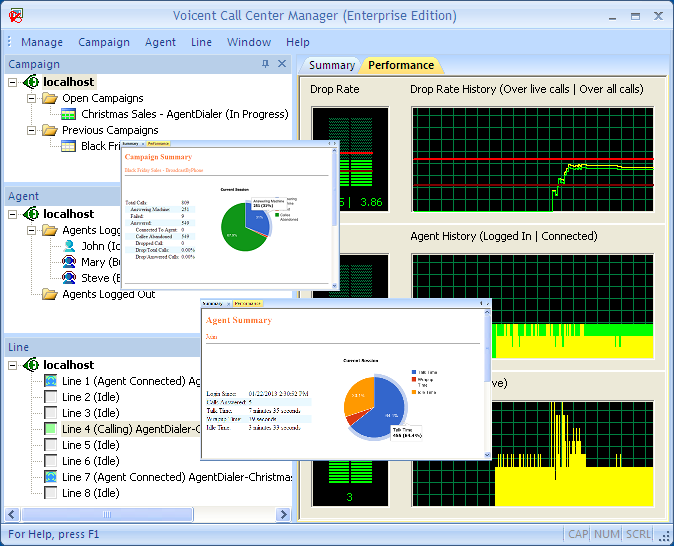Click the Agents Logged Out folder icon
This screenshot has height=546, width=674.
coord(49,294)
